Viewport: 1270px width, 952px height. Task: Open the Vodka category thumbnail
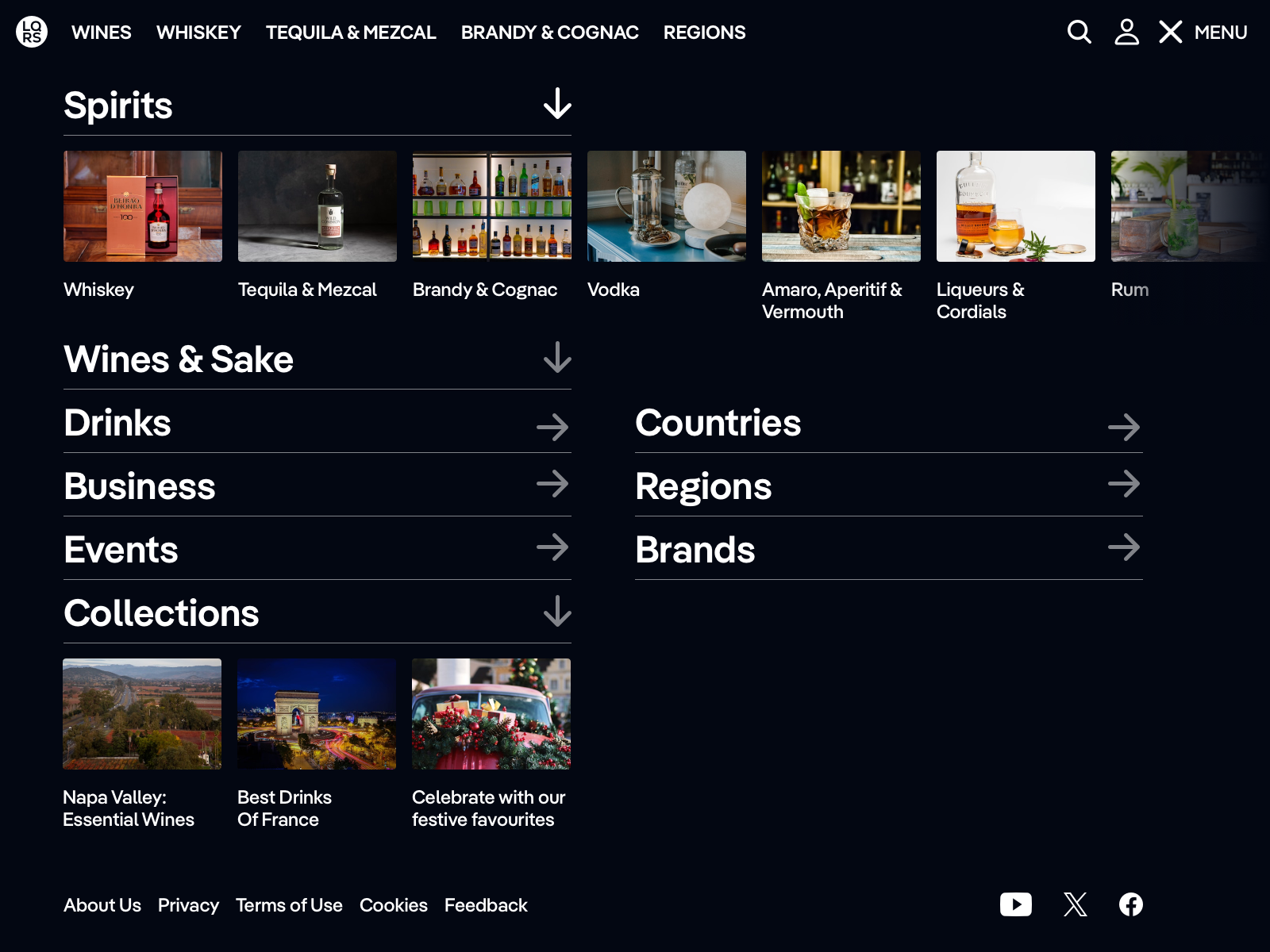(666, 206)
